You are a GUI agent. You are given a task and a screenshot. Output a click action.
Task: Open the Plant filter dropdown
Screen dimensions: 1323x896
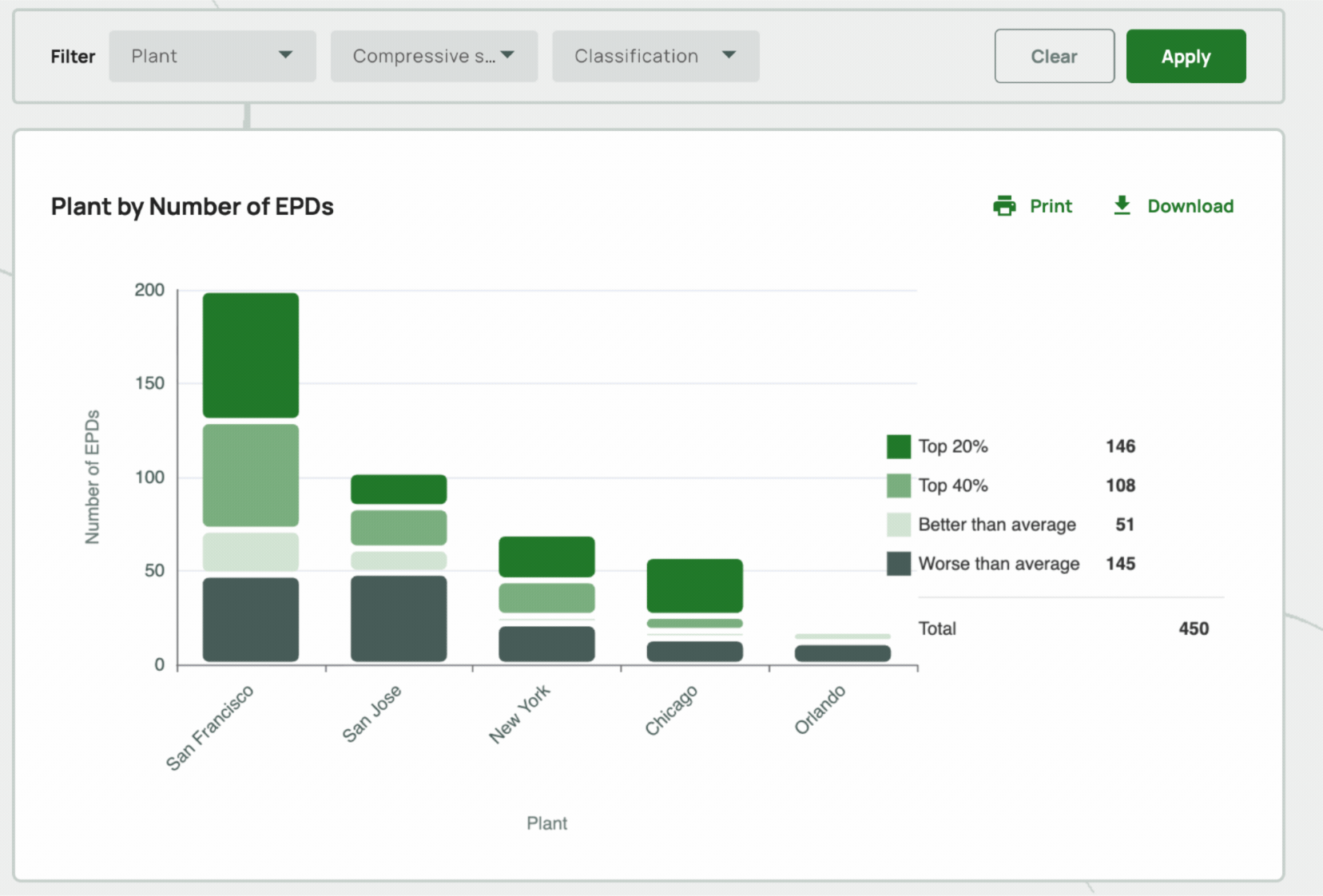(x=213, y=56)
